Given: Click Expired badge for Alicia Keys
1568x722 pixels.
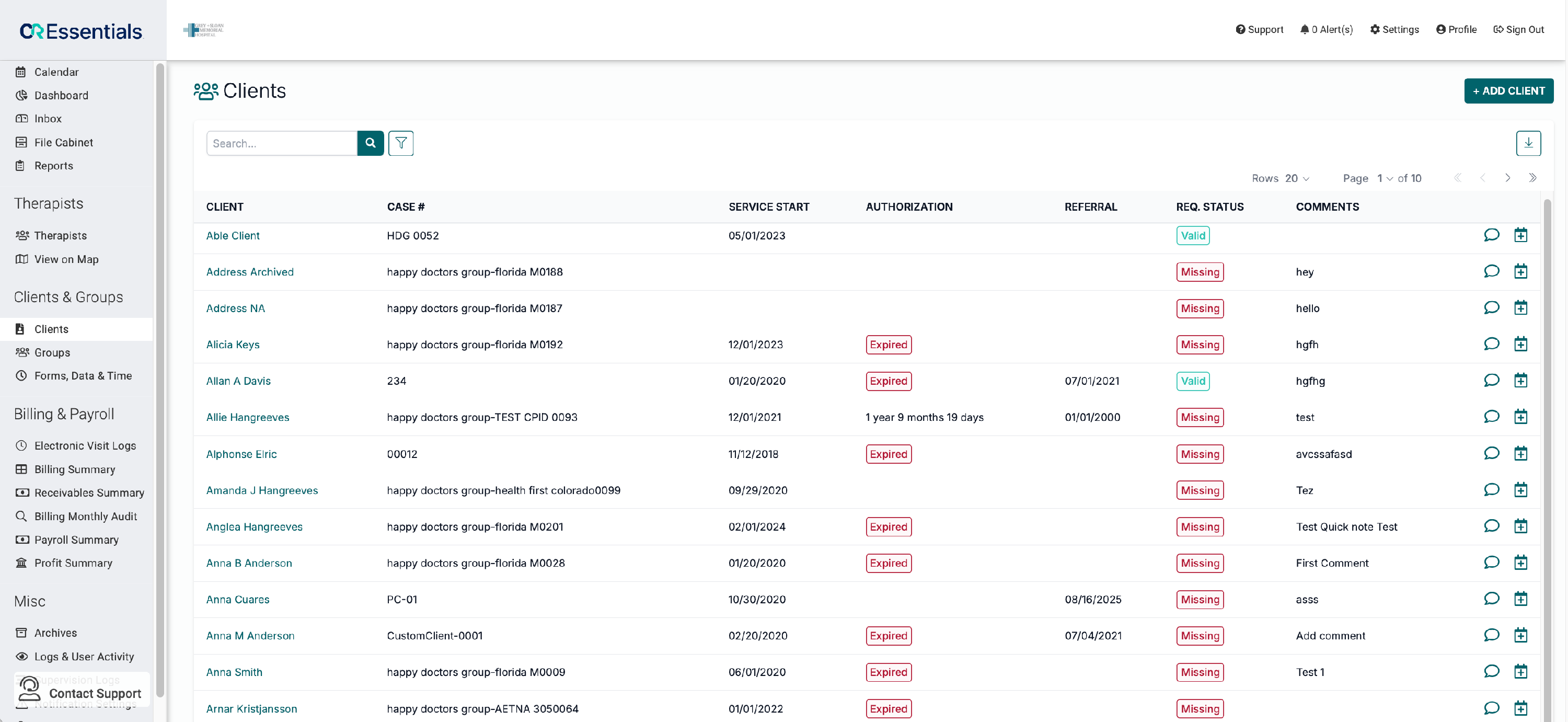Looking at the screenshot, I should click(x=888, y=345).
